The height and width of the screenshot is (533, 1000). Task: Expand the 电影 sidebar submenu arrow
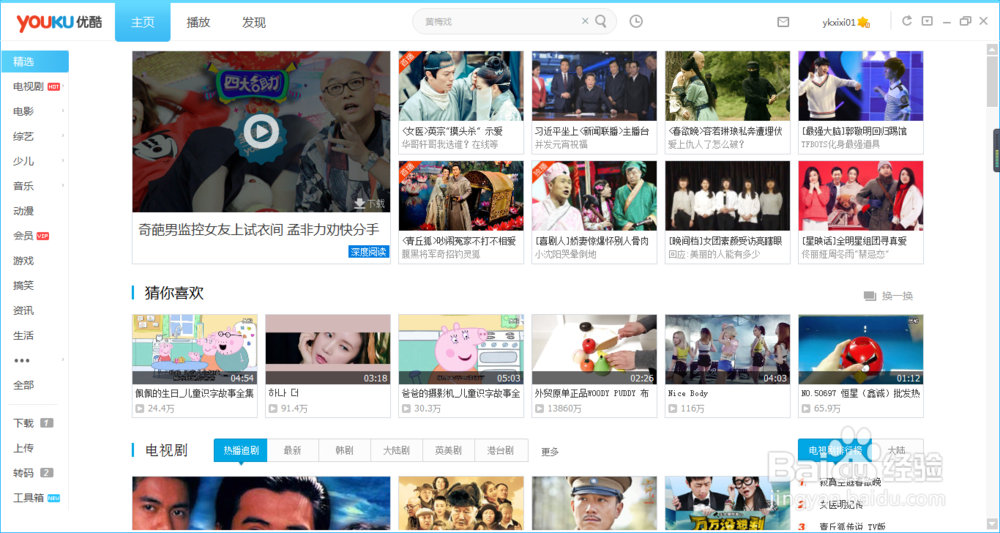(x=63, y=111)
